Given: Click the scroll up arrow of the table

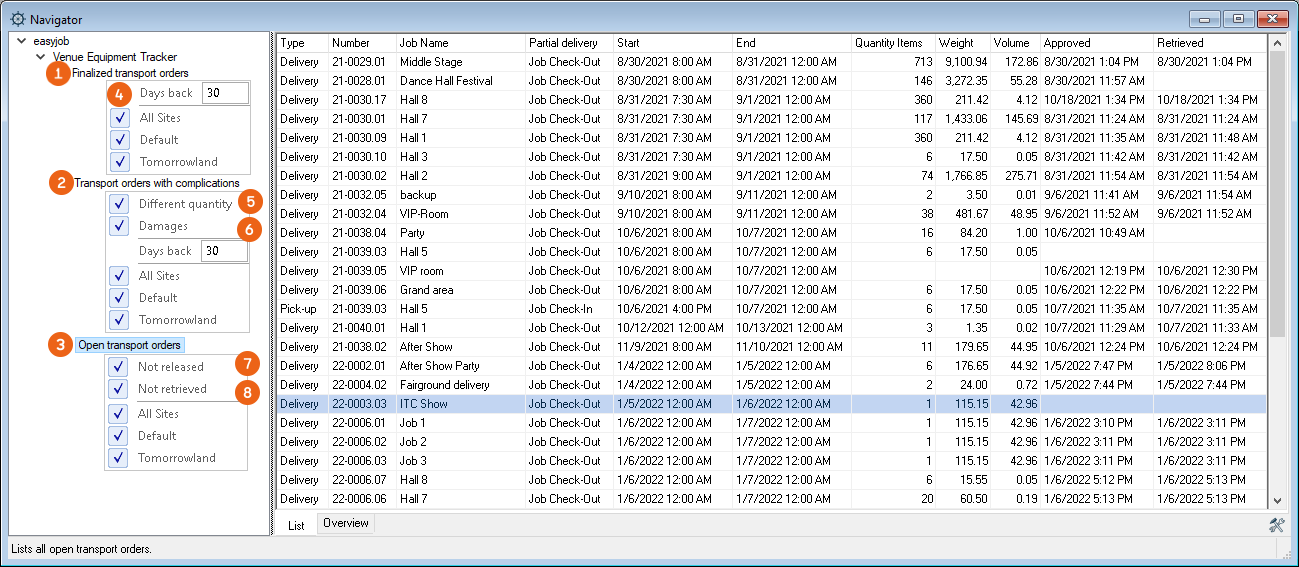Looking at the screenshot, I should click(x=1276, y=43).
